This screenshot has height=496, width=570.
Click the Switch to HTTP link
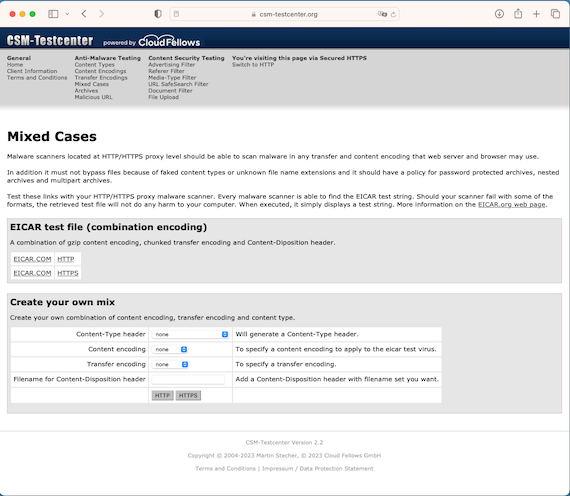[253, 65]
